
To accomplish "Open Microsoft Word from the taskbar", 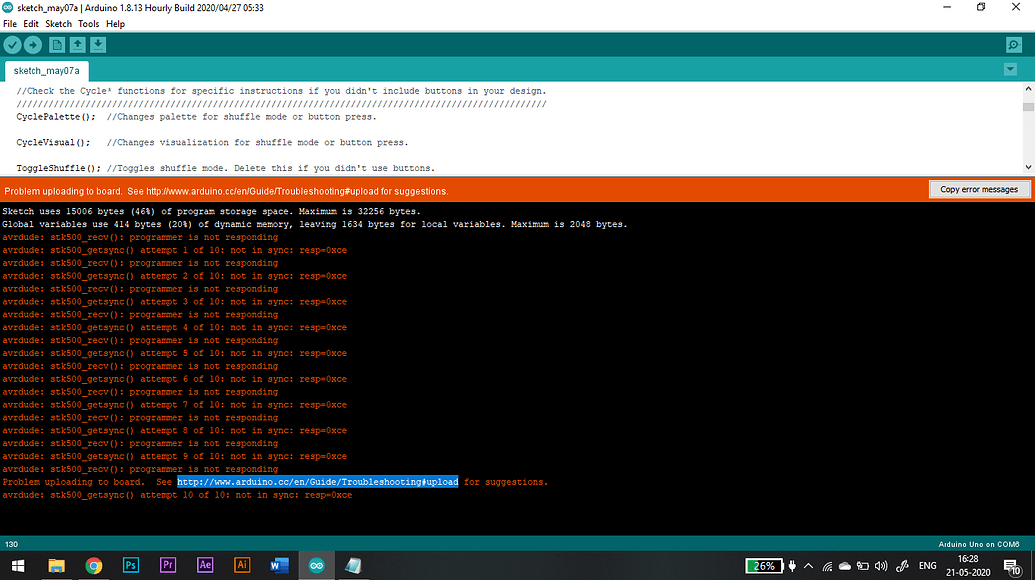I will [279, 565].
